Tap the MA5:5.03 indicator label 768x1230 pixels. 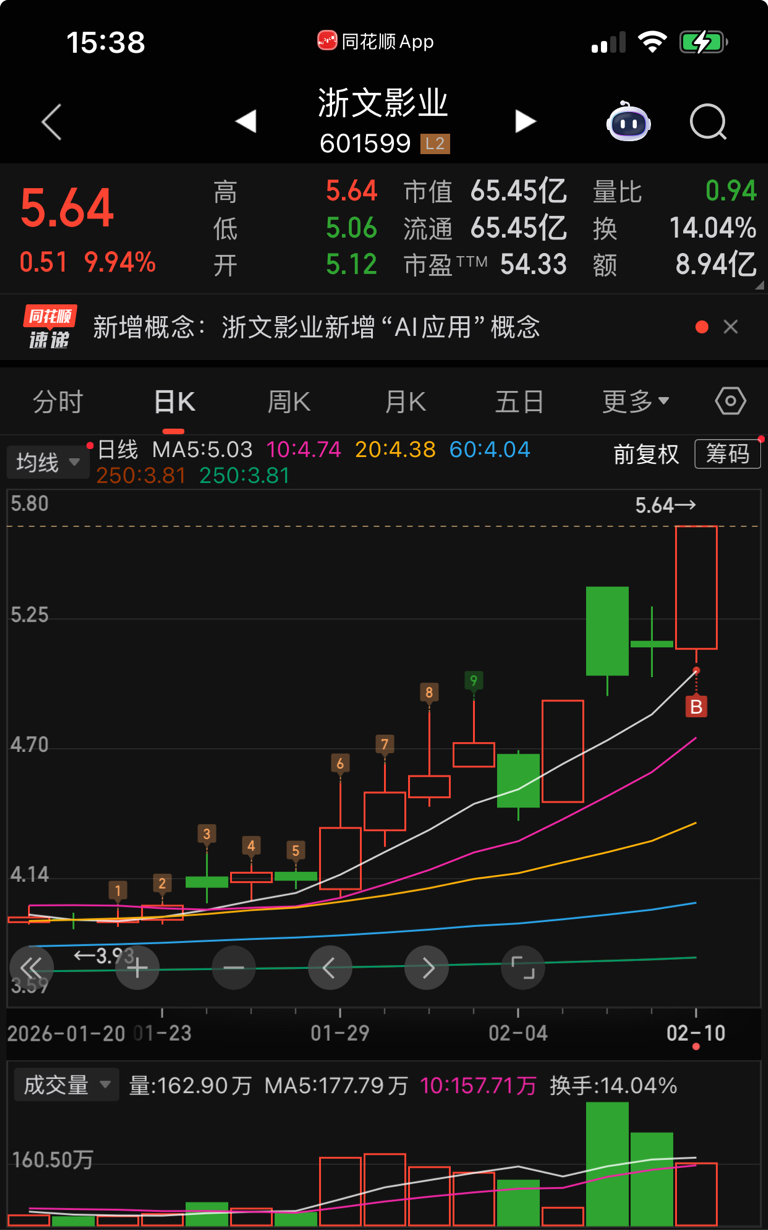[x=202, y=451]
